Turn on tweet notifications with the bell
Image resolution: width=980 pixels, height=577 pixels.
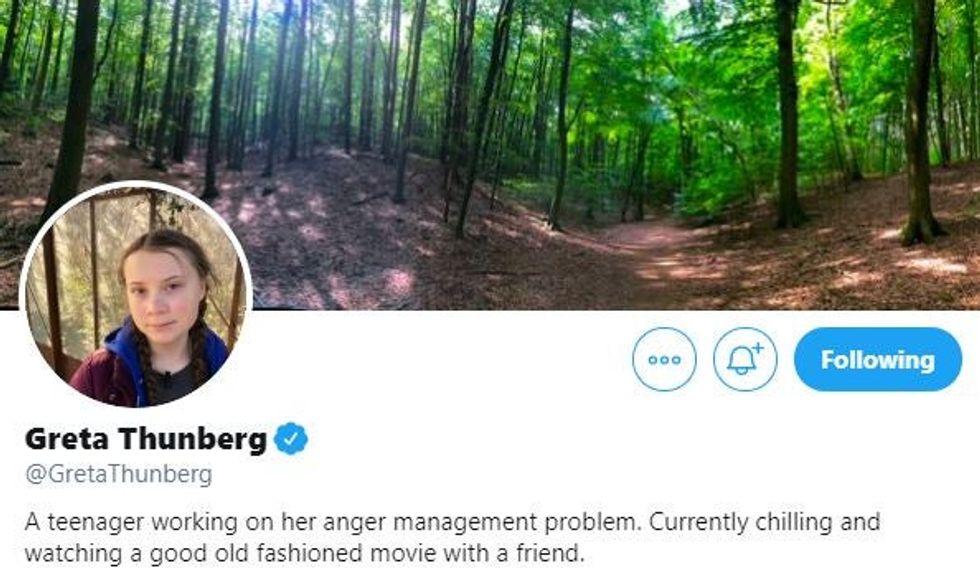(745, 359)
